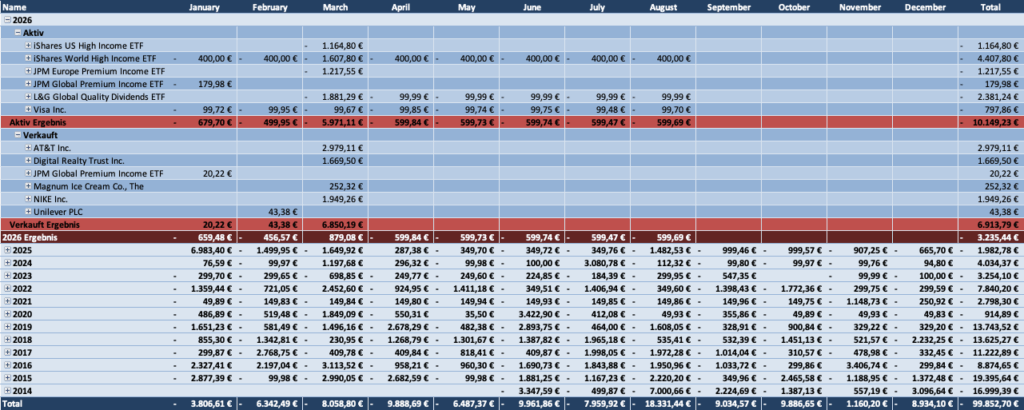Expand the 2021 year row
The image size is (1024, 410).
point(7,301)
